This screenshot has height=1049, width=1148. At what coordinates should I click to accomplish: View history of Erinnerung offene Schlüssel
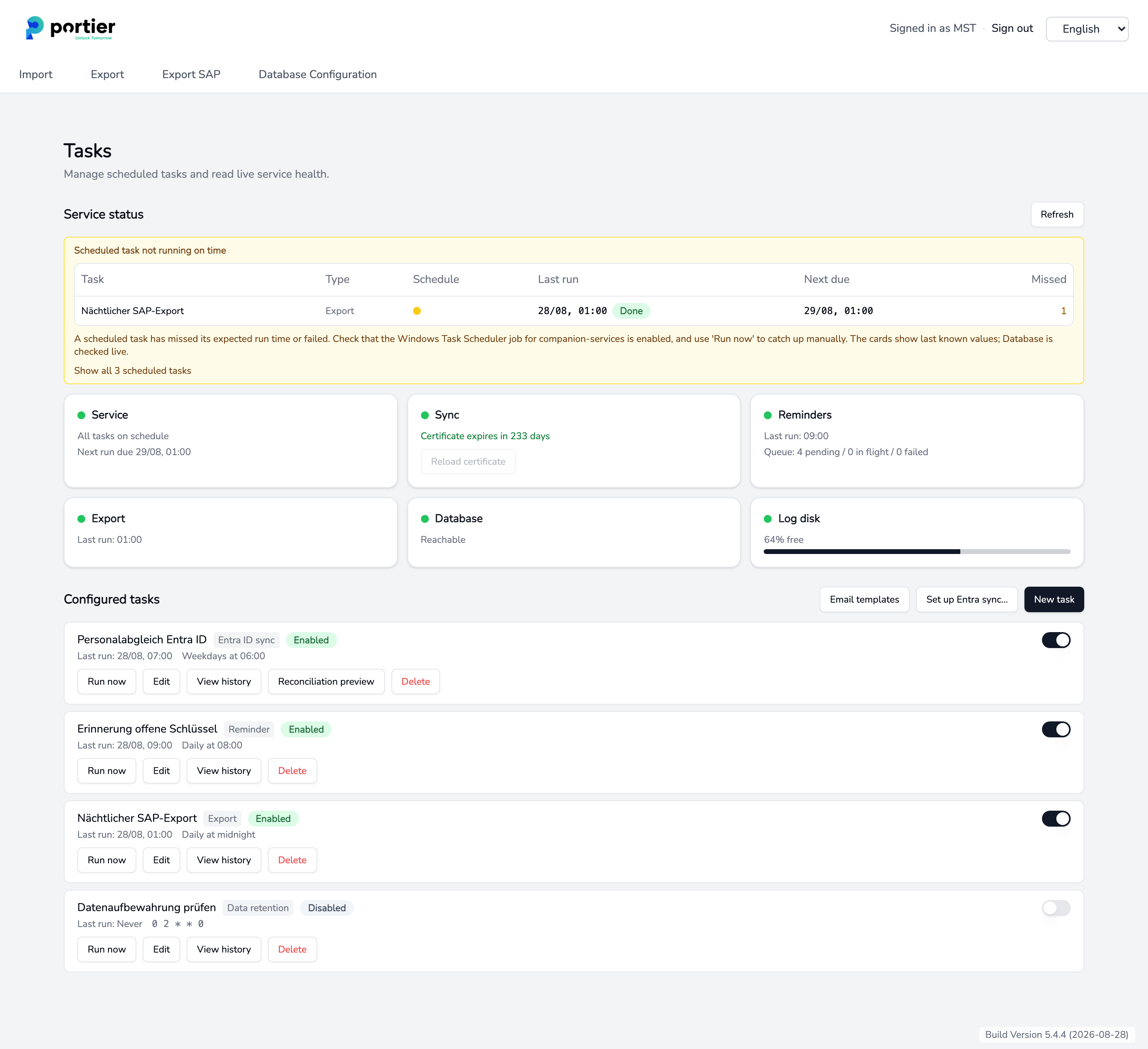[x=224, y=771]
